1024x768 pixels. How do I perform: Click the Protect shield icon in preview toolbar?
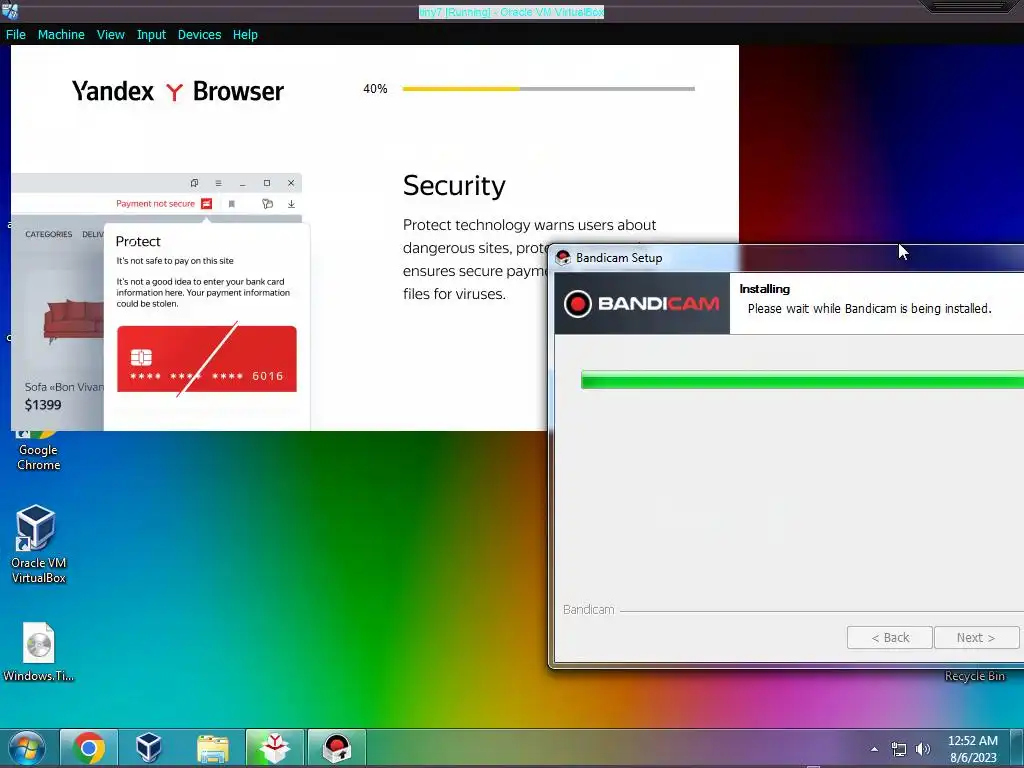pos(267,204)
